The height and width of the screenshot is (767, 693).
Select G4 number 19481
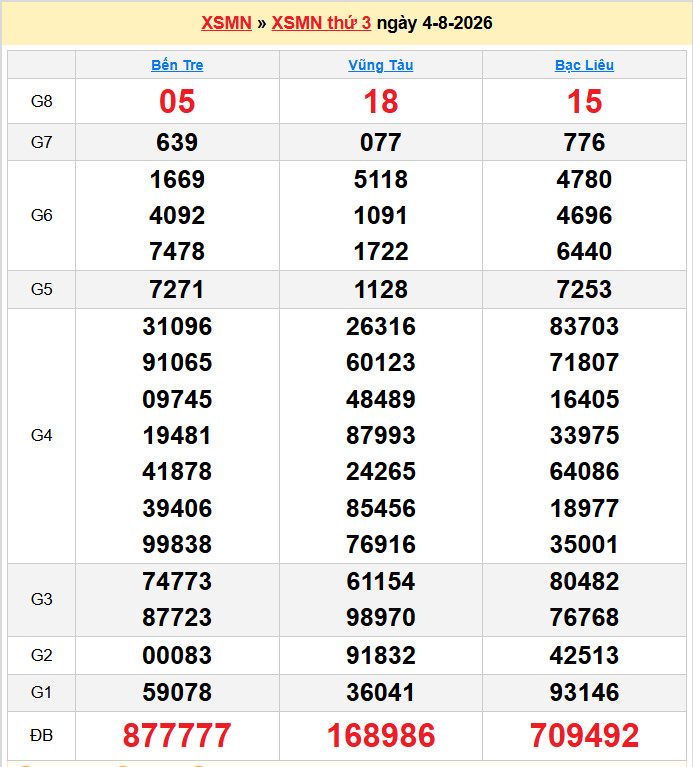(177, 435)
